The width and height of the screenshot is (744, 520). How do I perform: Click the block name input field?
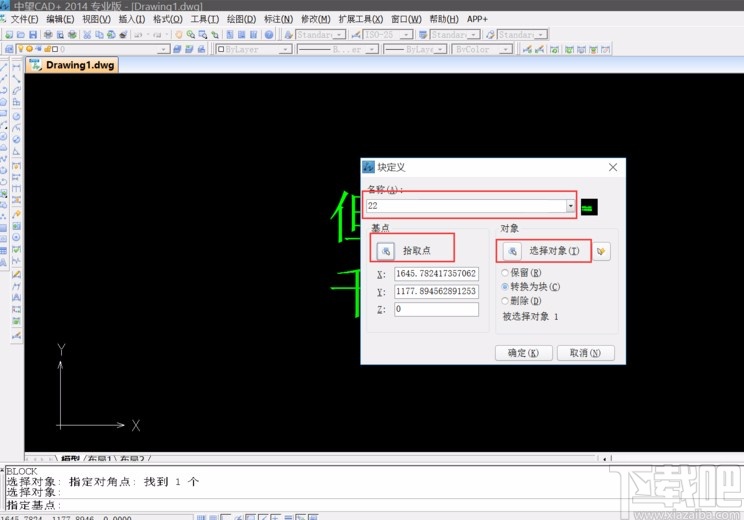point(466,206)
